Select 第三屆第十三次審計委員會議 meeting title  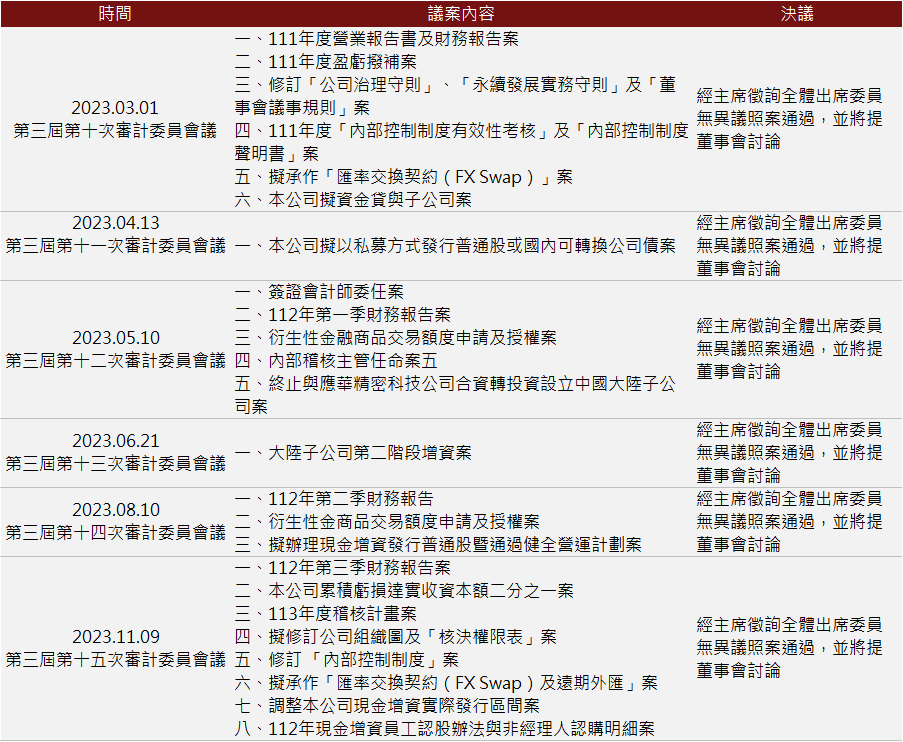115,464
